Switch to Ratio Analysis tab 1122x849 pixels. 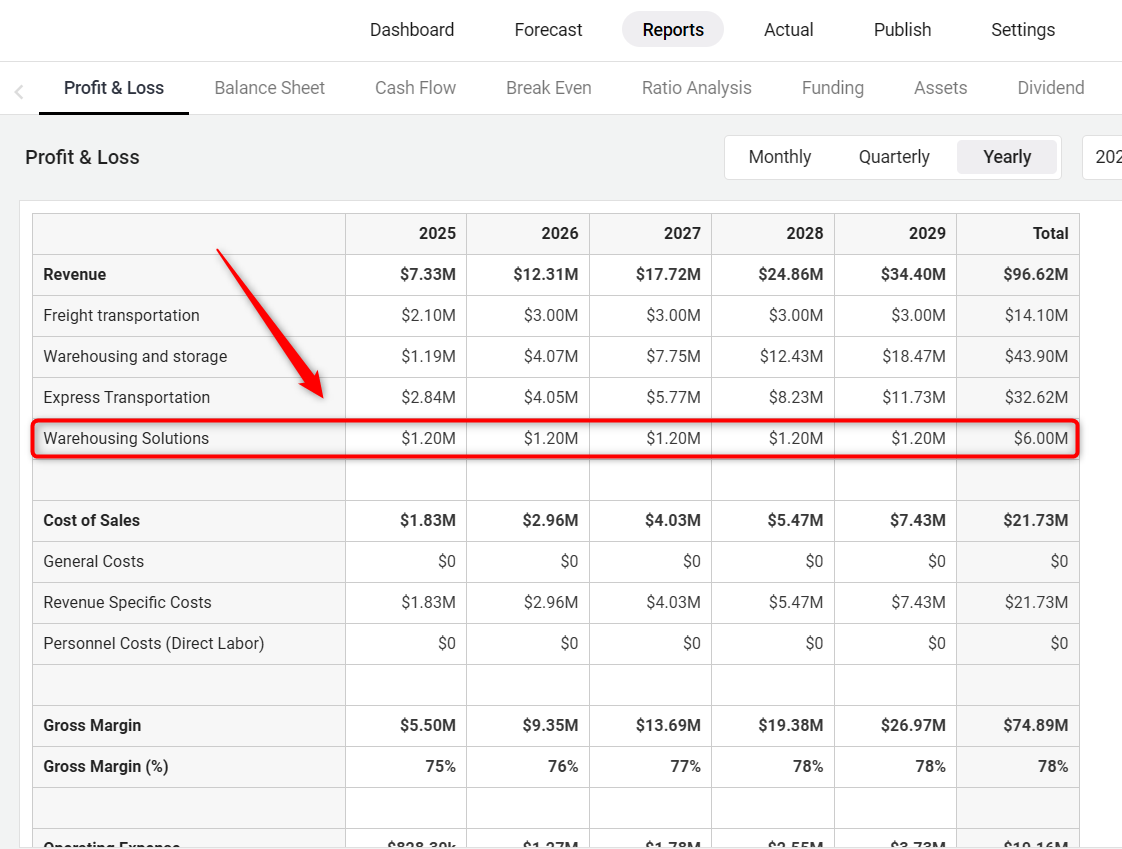point(696,88)
